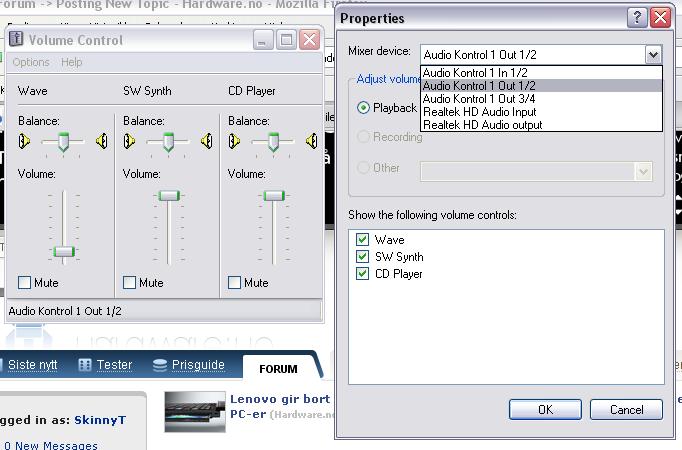The width and height of the screenshot is (682, 450).
Task: Choose Realtek HD Audio output option
Action: 542,125
